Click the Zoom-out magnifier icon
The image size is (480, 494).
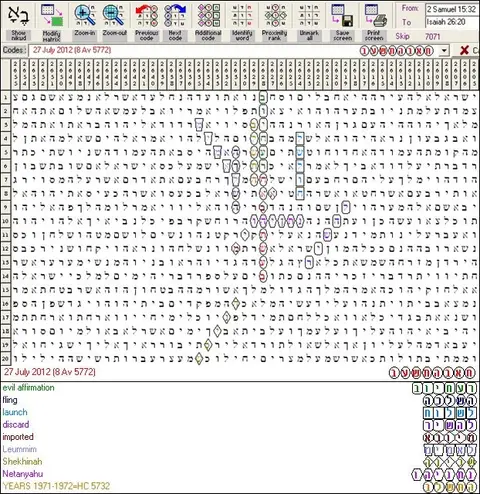[x=114, y=16]
